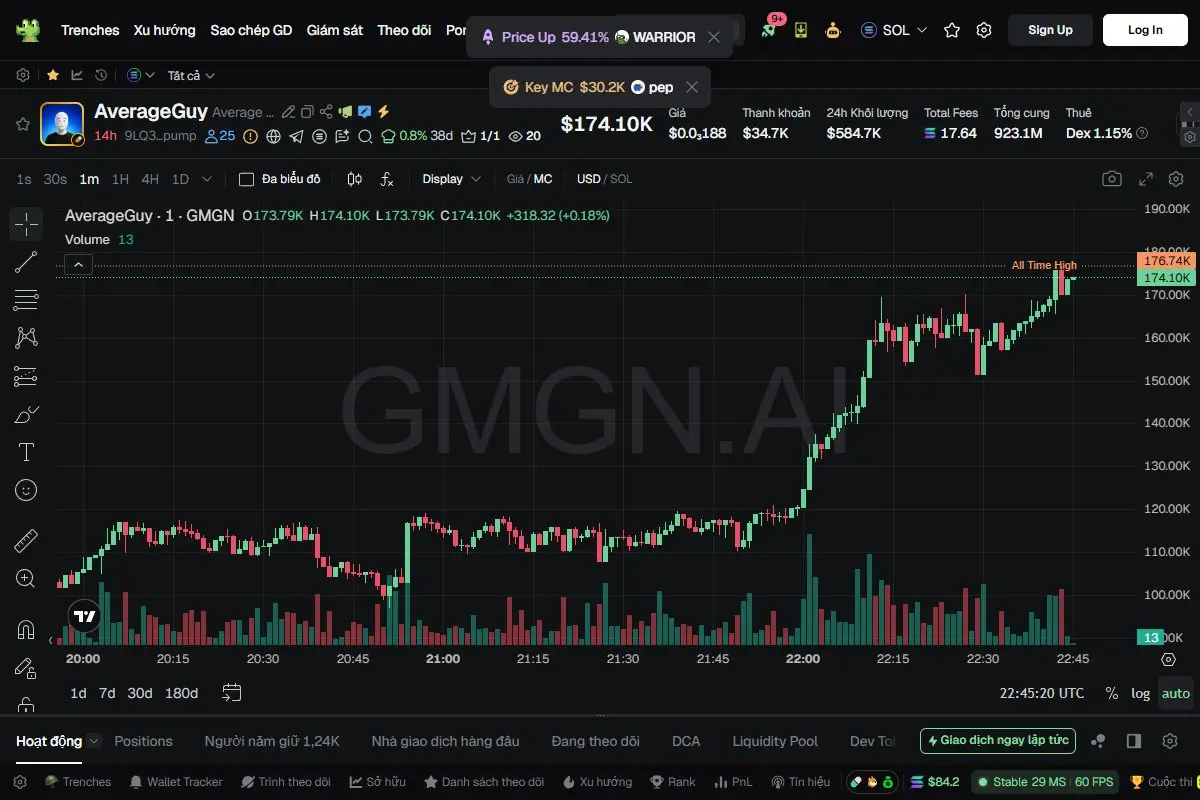Go to Sao chép GD page
The image size is (1200, 800).
click(x=251, y=30)
